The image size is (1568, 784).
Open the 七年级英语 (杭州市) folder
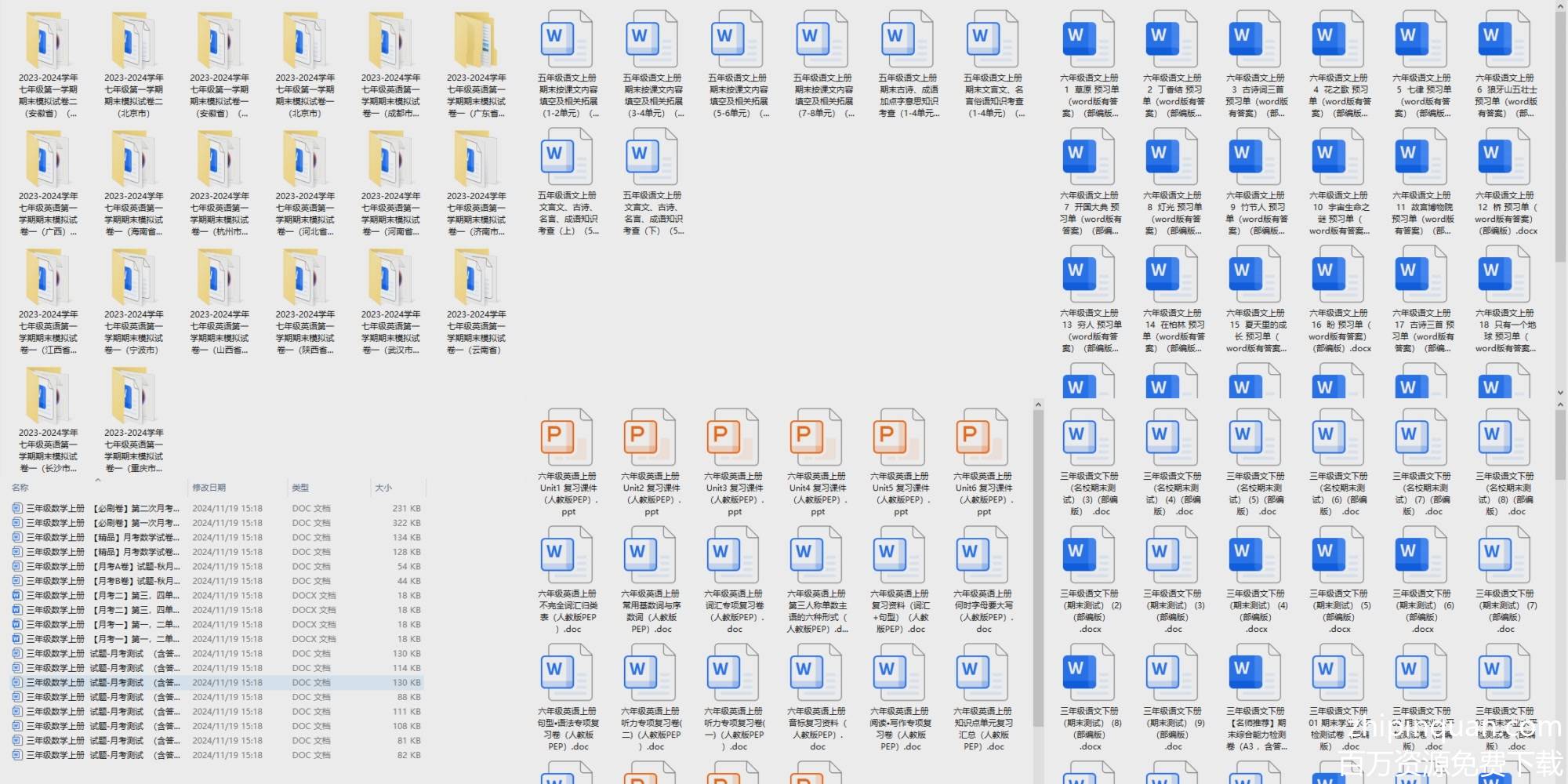[220, 183]
